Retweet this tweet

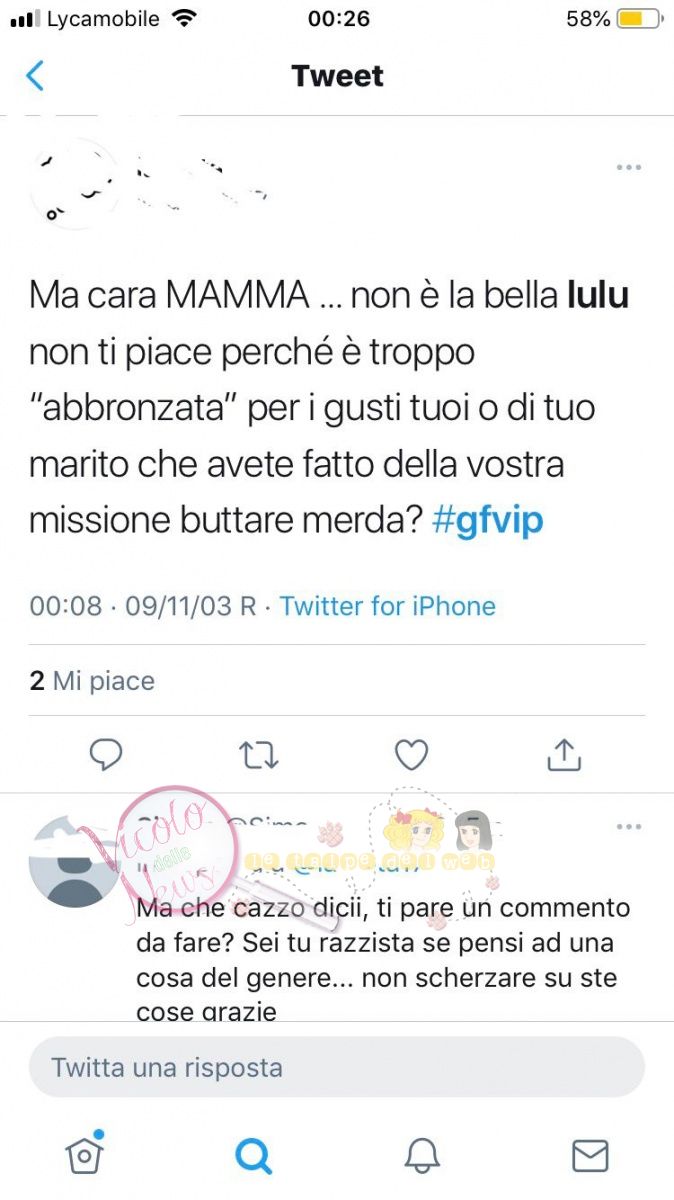[259, 755]
